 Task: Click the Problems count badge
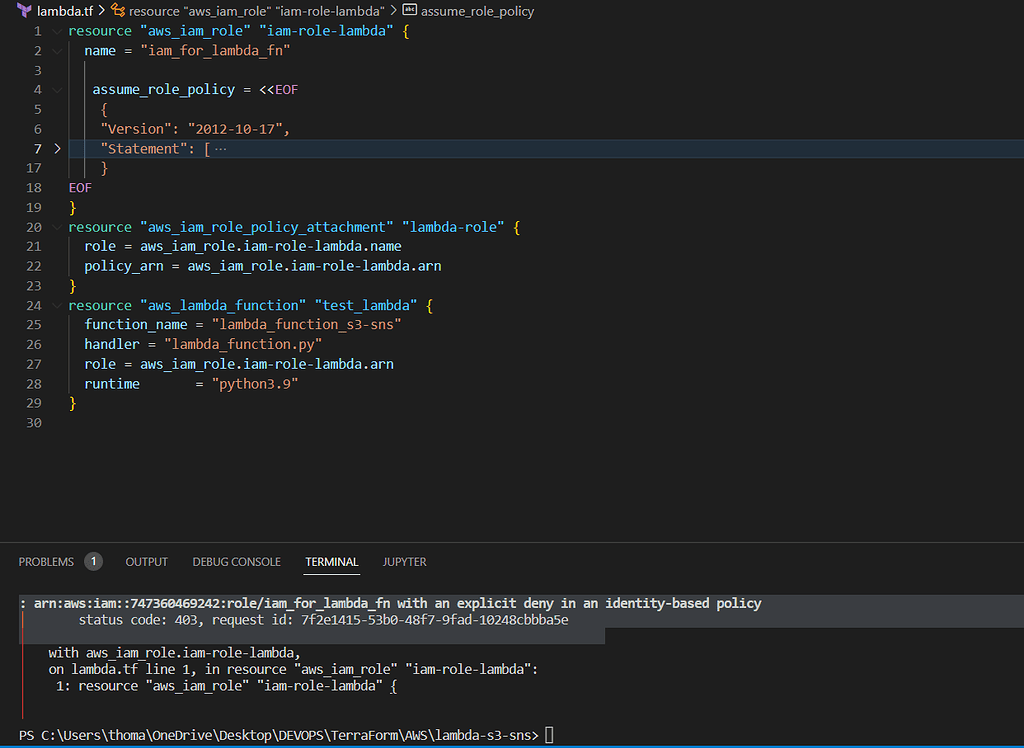(x=93, y=562)
